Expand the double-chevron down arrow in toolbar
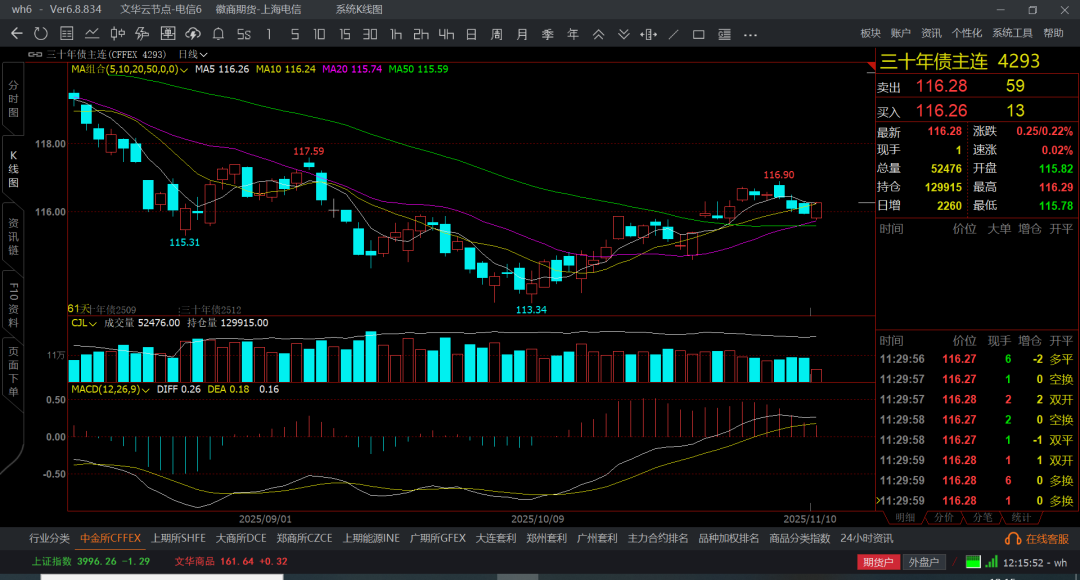The width and height of the screenshot is (1080, 580). tap(623, 33)
